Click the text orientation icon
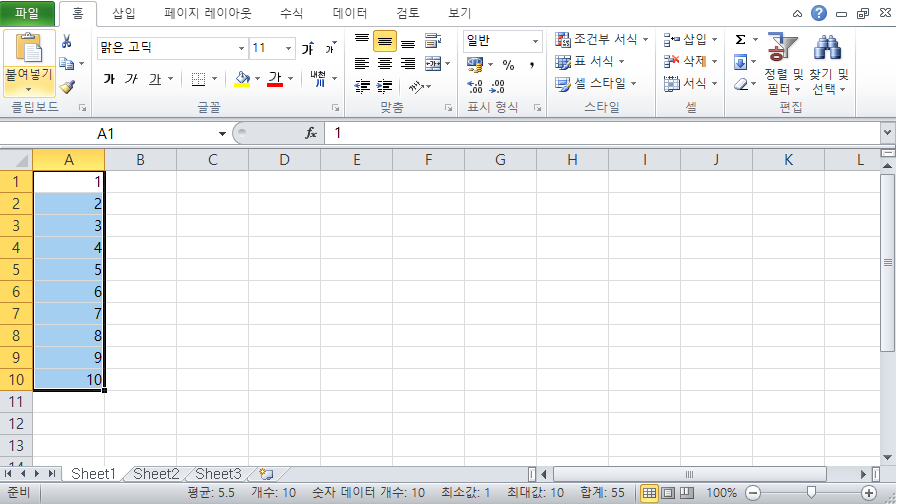The height and width of the screenshot is (504, 897). 416,86
